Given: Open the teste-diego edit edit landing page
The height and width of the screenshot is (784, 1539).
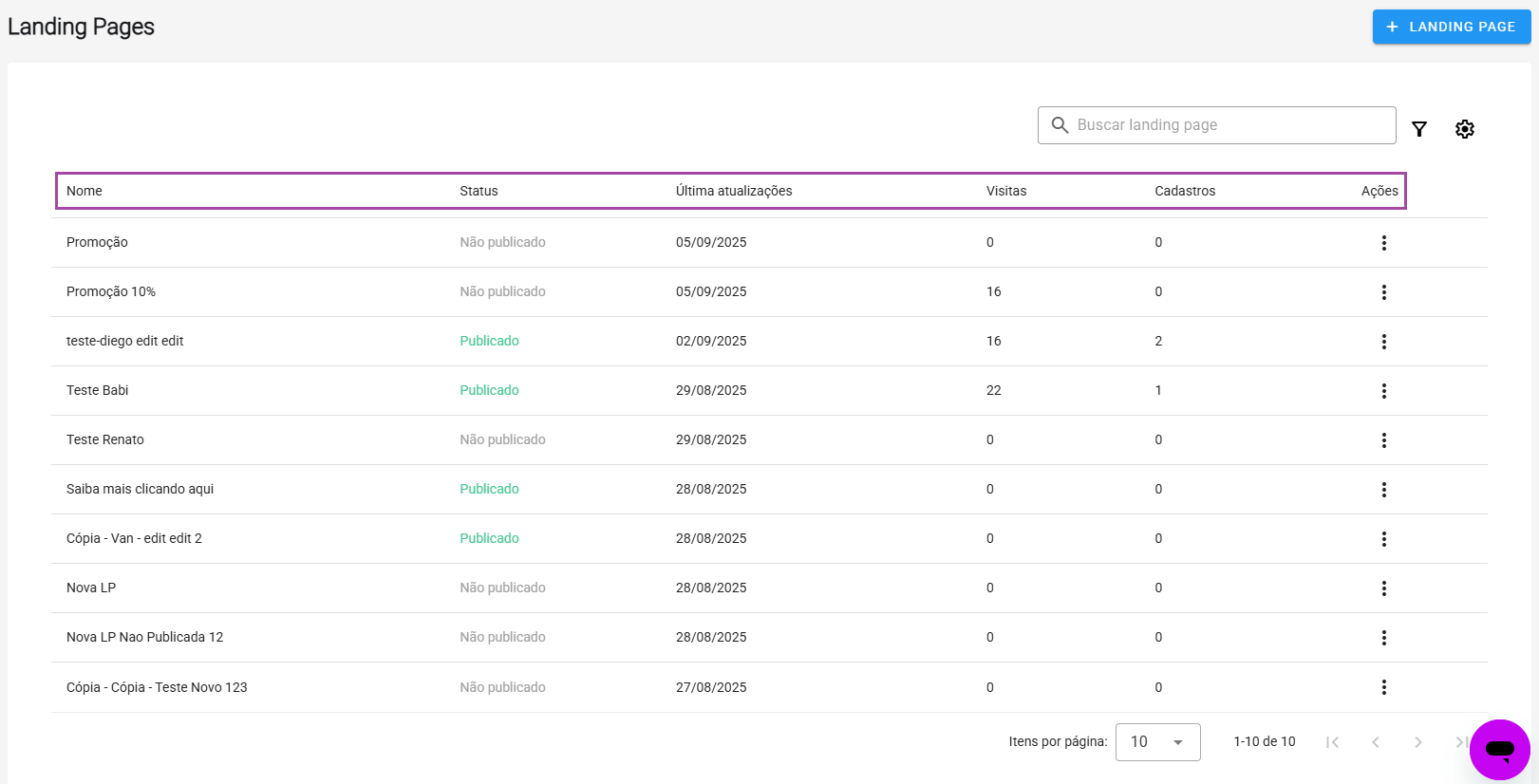Looking at the screenshot, I should 125,341.
